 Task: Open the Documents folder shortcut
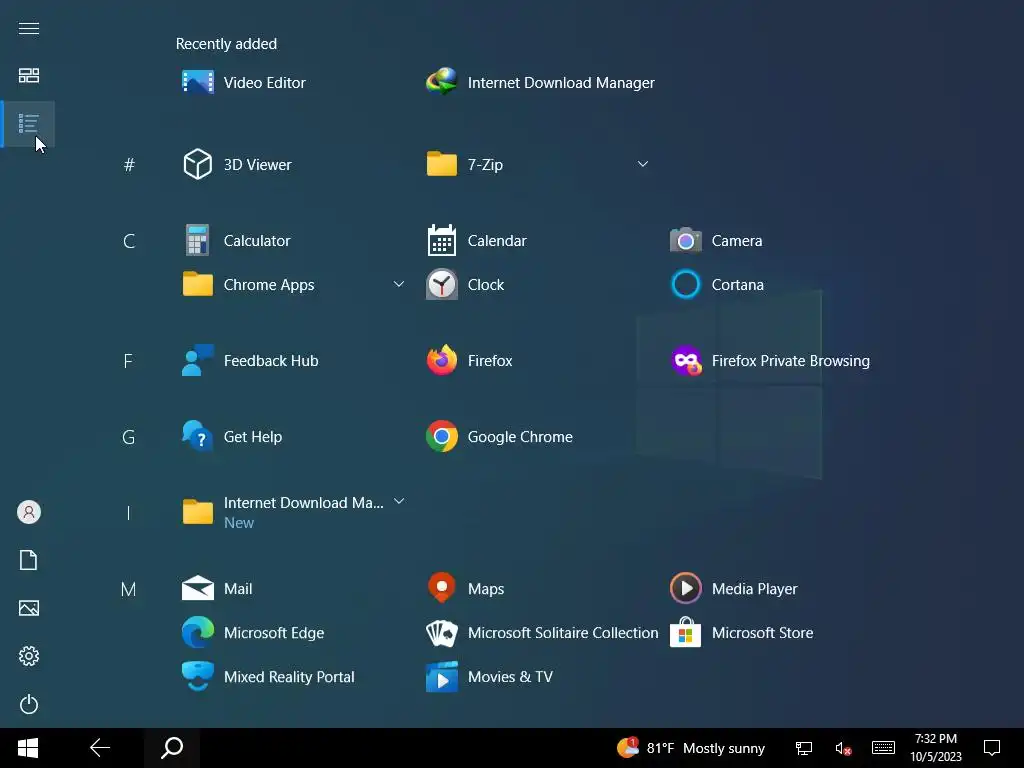pos(29,560)
